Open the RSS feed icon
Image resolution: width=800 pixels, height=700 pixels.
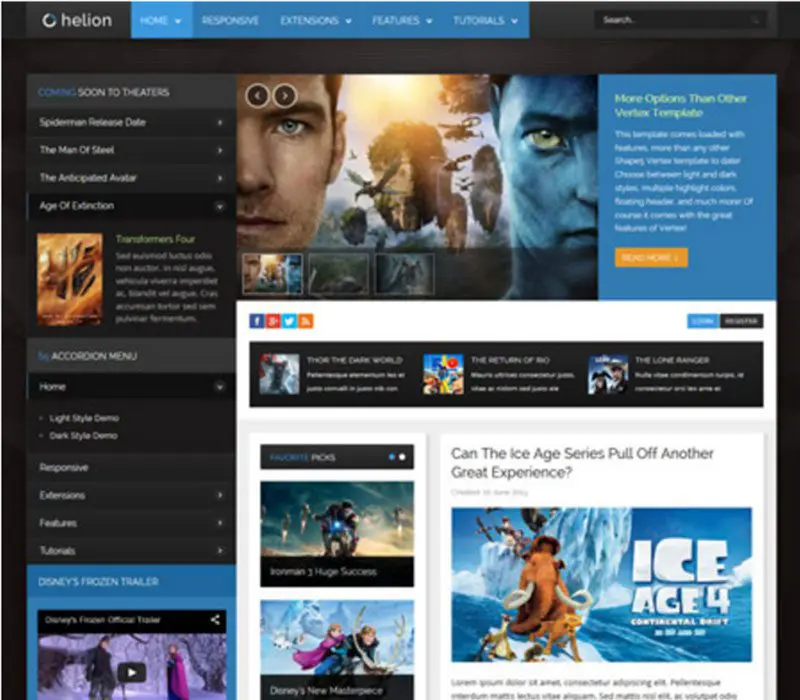point(306,321)
